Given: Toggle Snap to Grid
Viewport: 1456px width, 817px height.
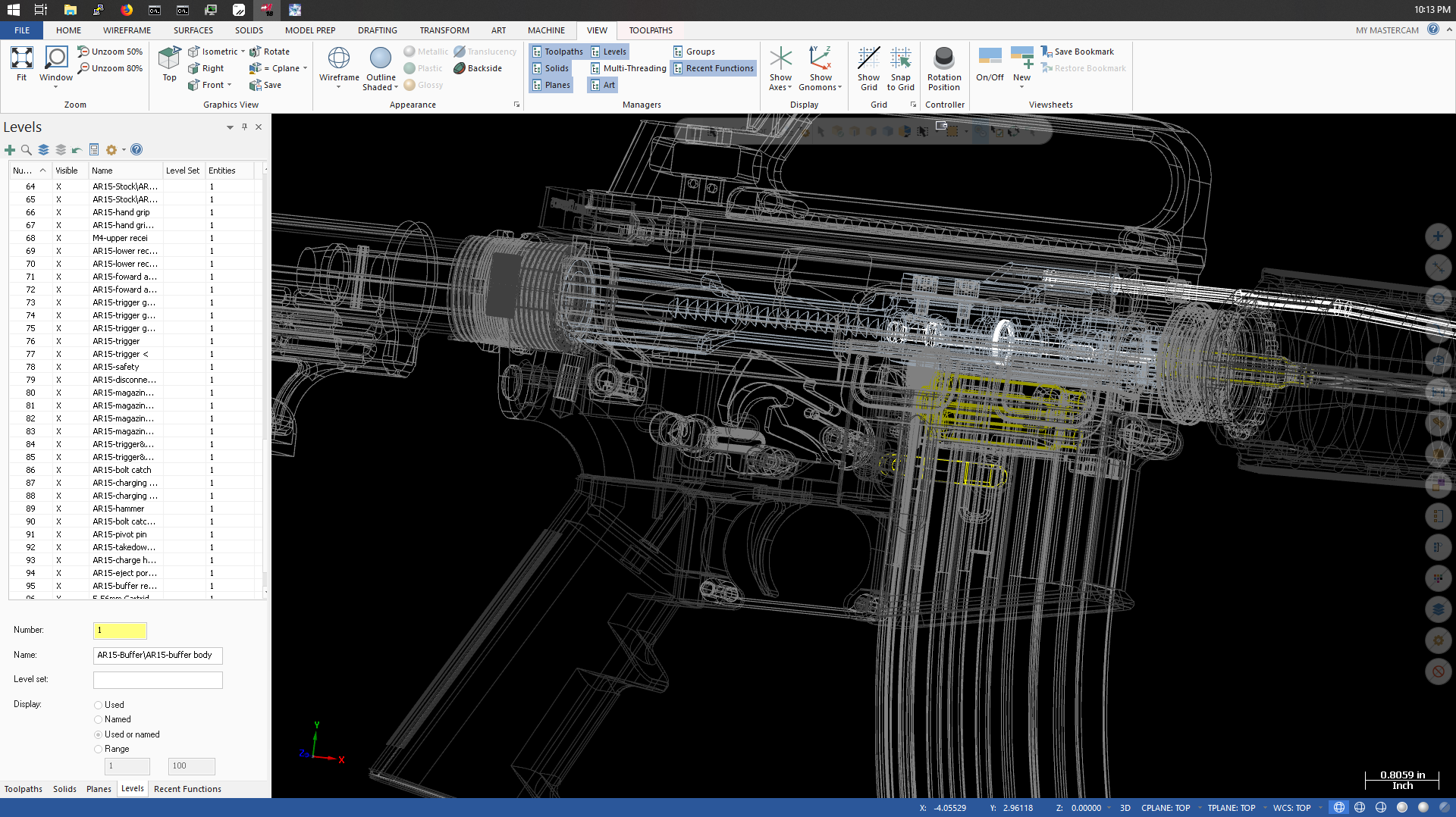Looking at the screenshot, I should [x=900, y=68].
